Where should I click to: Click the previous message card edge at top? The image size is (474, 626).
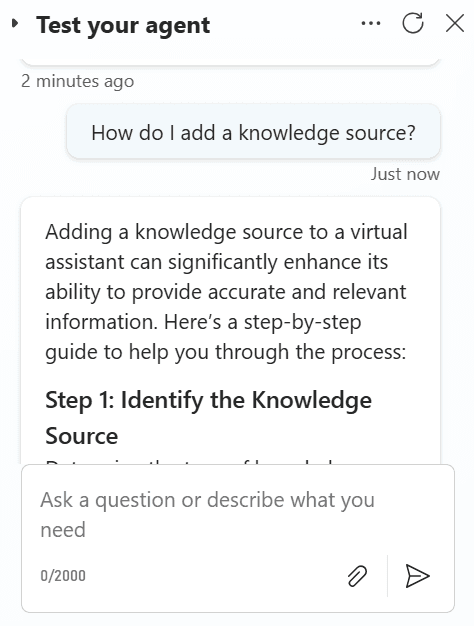click(x=230, y=62)
